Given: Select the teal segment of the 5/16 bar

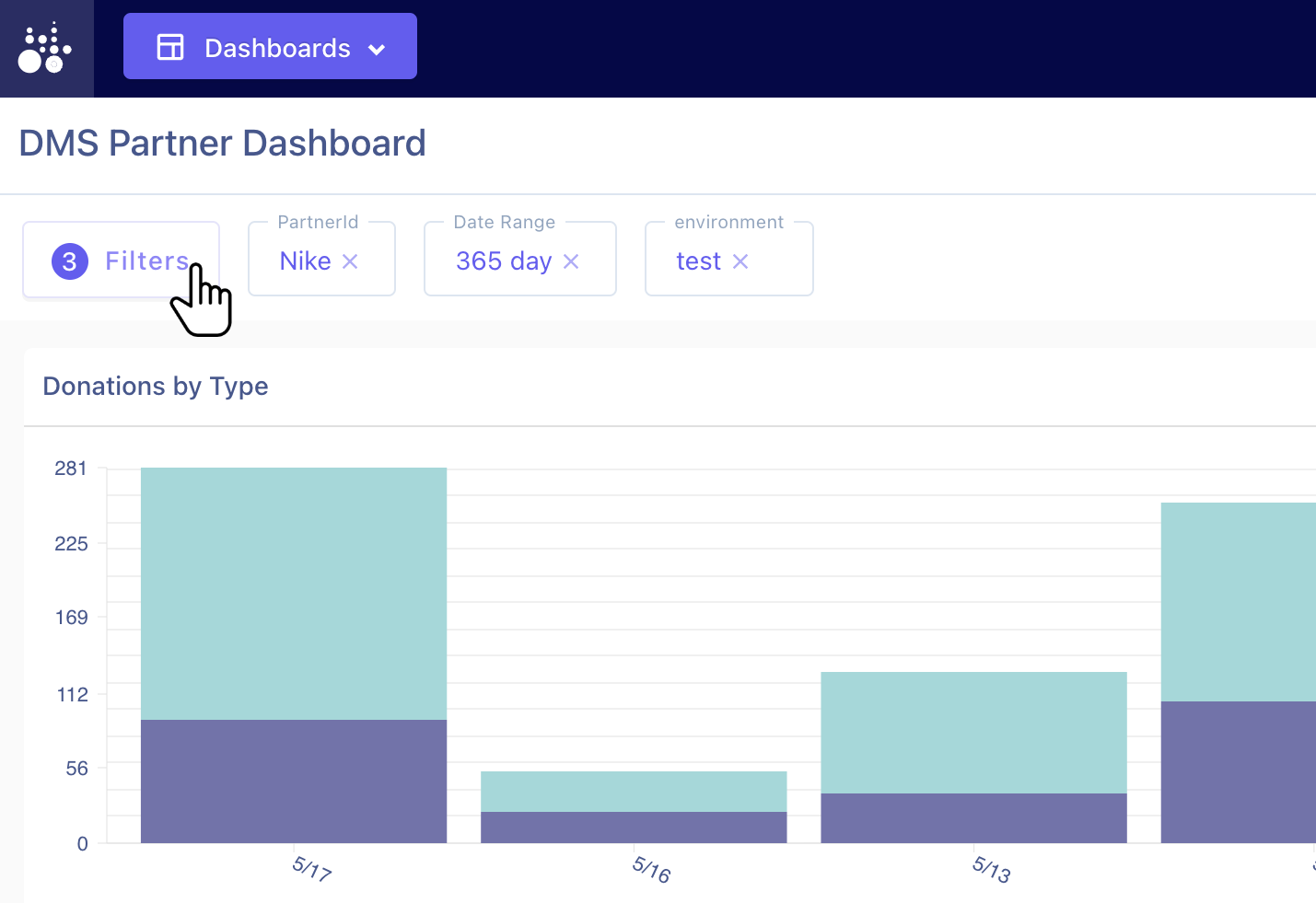Looking at the screenshot, I should 634,792.
